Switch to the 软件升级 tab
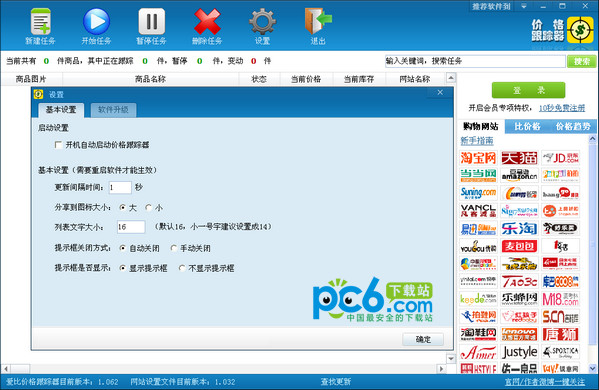This screenshot has height=390, width=599. click(113, 110)
